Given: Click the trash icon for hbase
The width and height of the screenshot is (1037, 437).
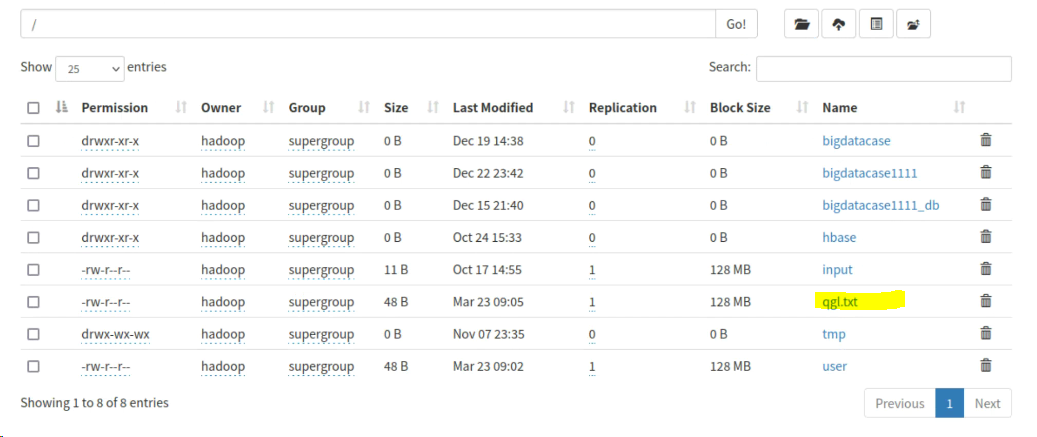Looking at the screenshot, I should pos(986,237).
